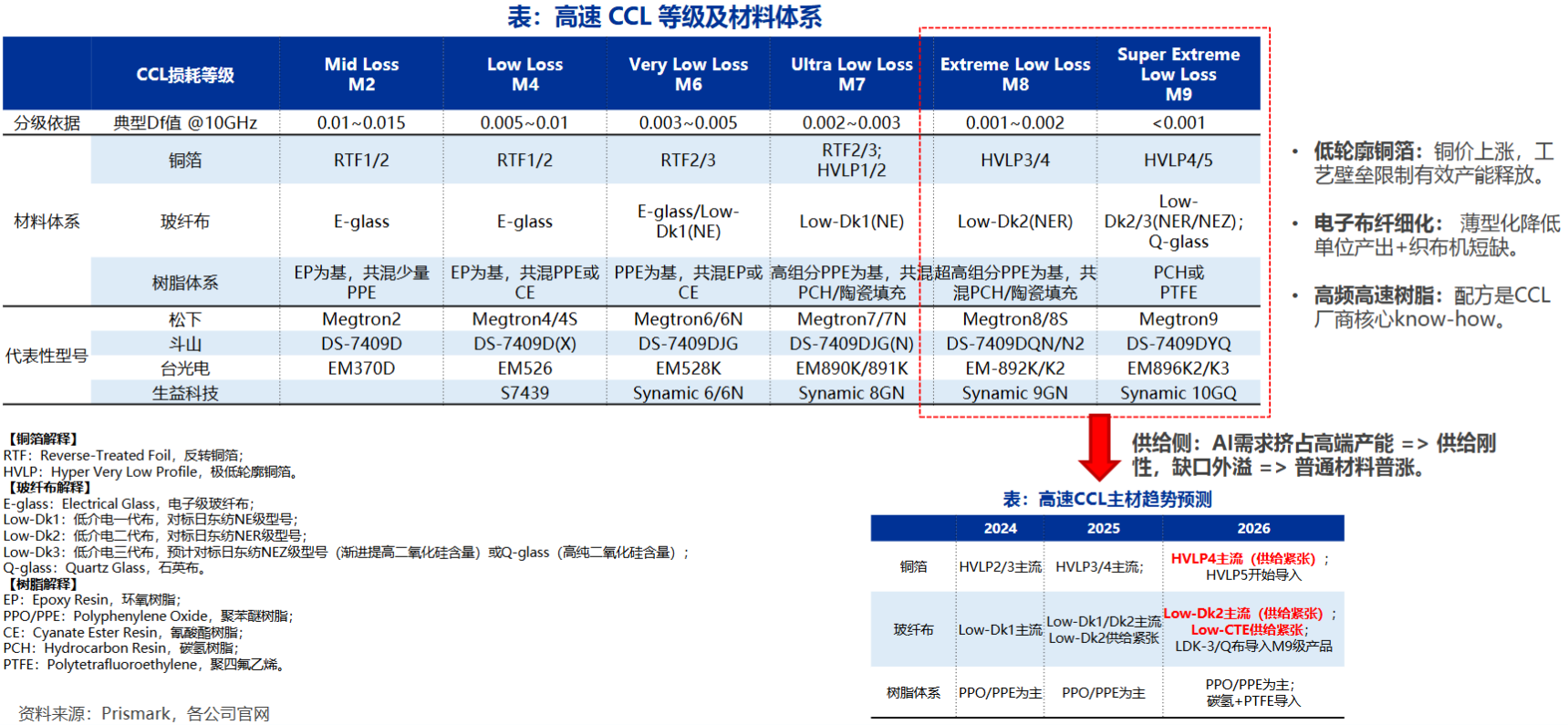Select the 2026 column header in forecast table

[x=1253, y=528]
